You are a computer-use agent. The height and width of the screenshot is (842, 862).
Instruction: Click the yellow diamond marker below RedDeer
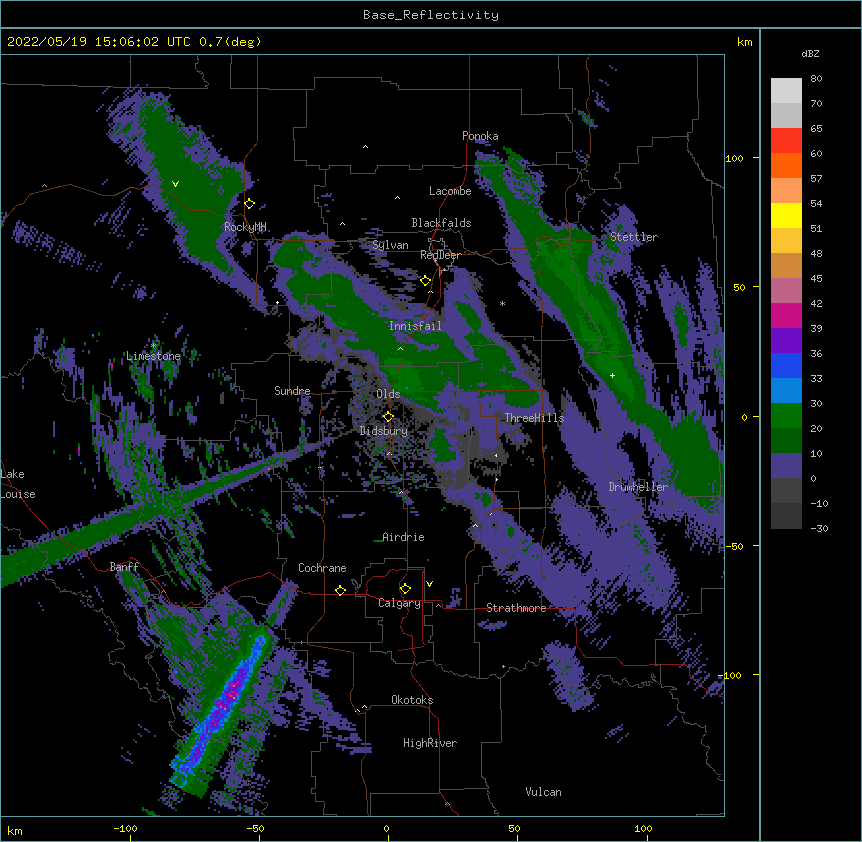(426, 281)
